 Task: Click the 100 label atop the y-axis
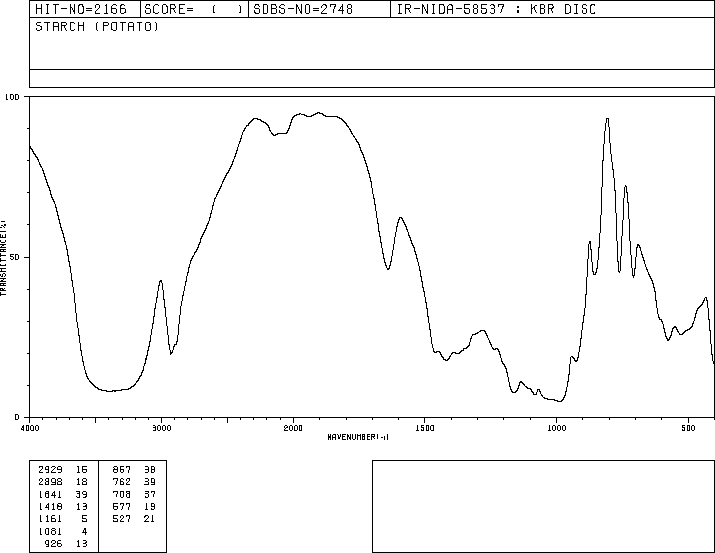pyautogui.click(x=12, y=97)
